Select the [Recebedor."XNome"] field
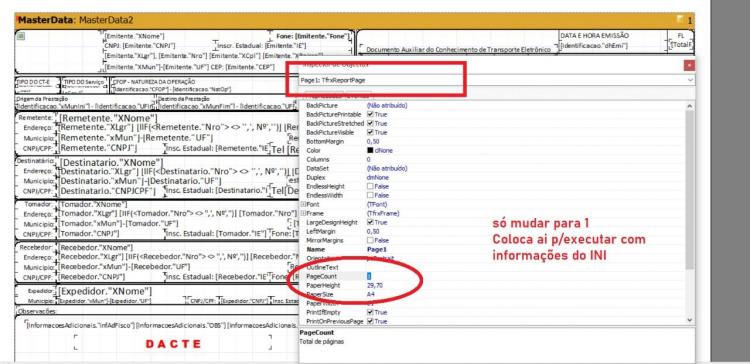This screenshot has height=364, width=750. coord(95,247)
